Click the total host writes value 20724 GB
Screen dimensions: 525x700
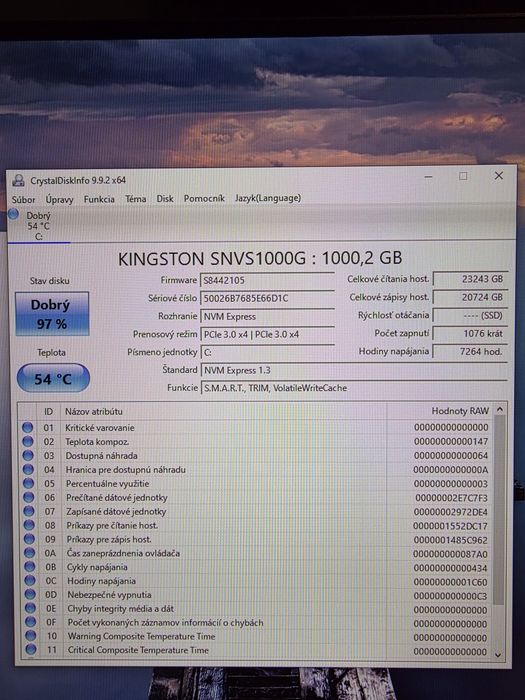tap(471, 297)
